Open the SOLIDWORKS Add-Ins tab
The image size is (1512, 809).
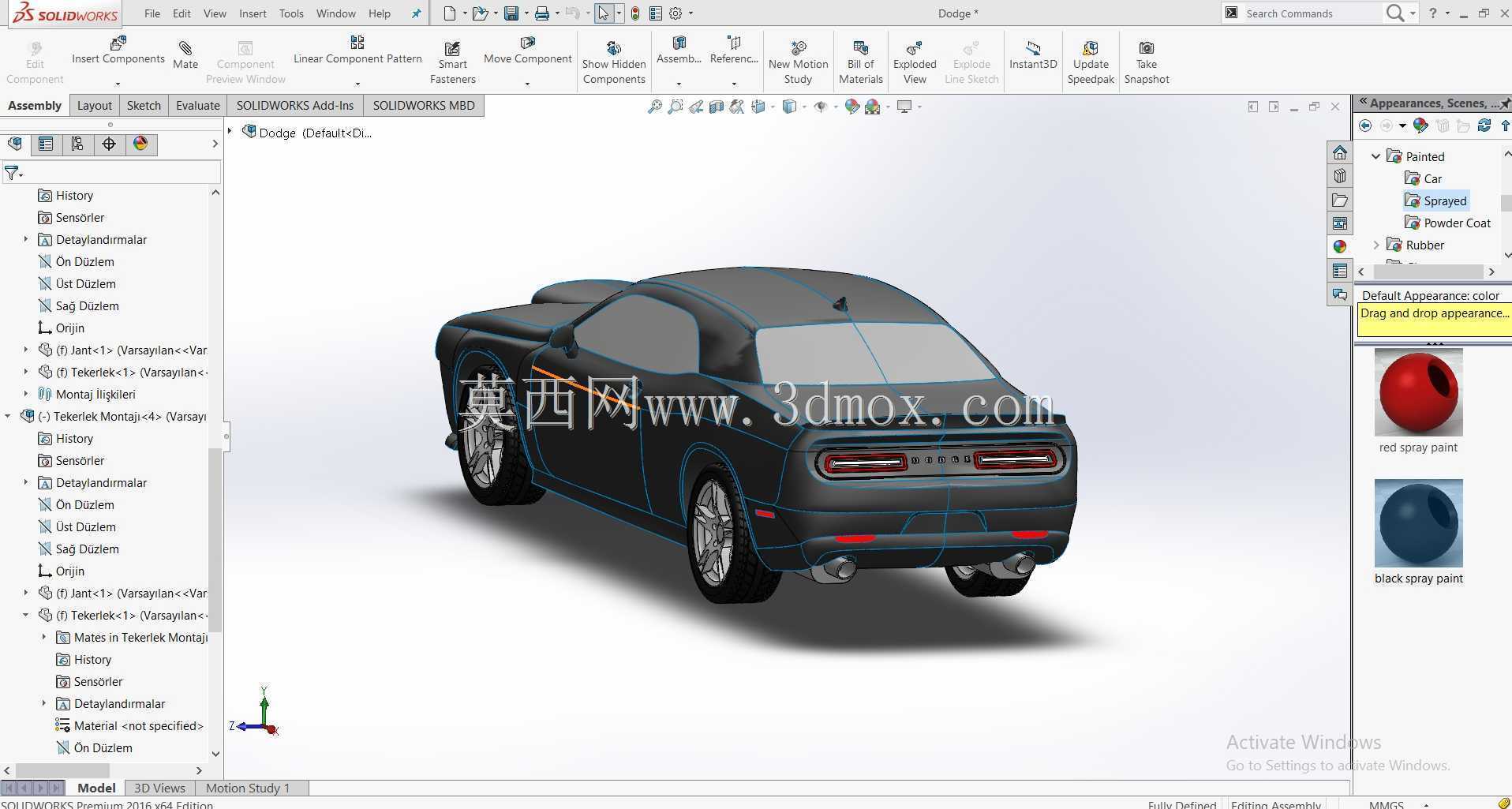pyautogui.click(x=295, y=106)
